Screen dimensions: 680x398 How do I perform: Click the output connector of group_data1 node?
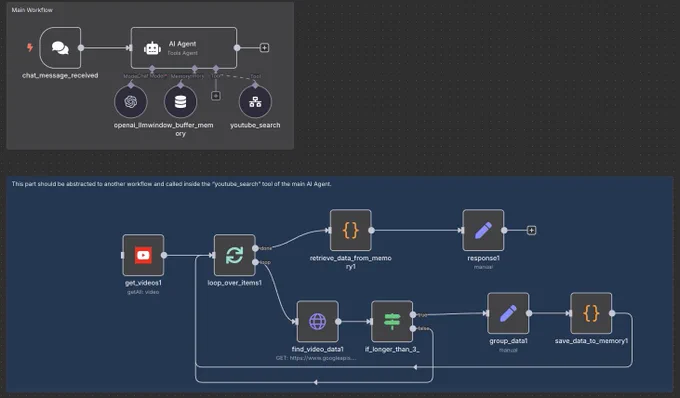tap(529, 313)
